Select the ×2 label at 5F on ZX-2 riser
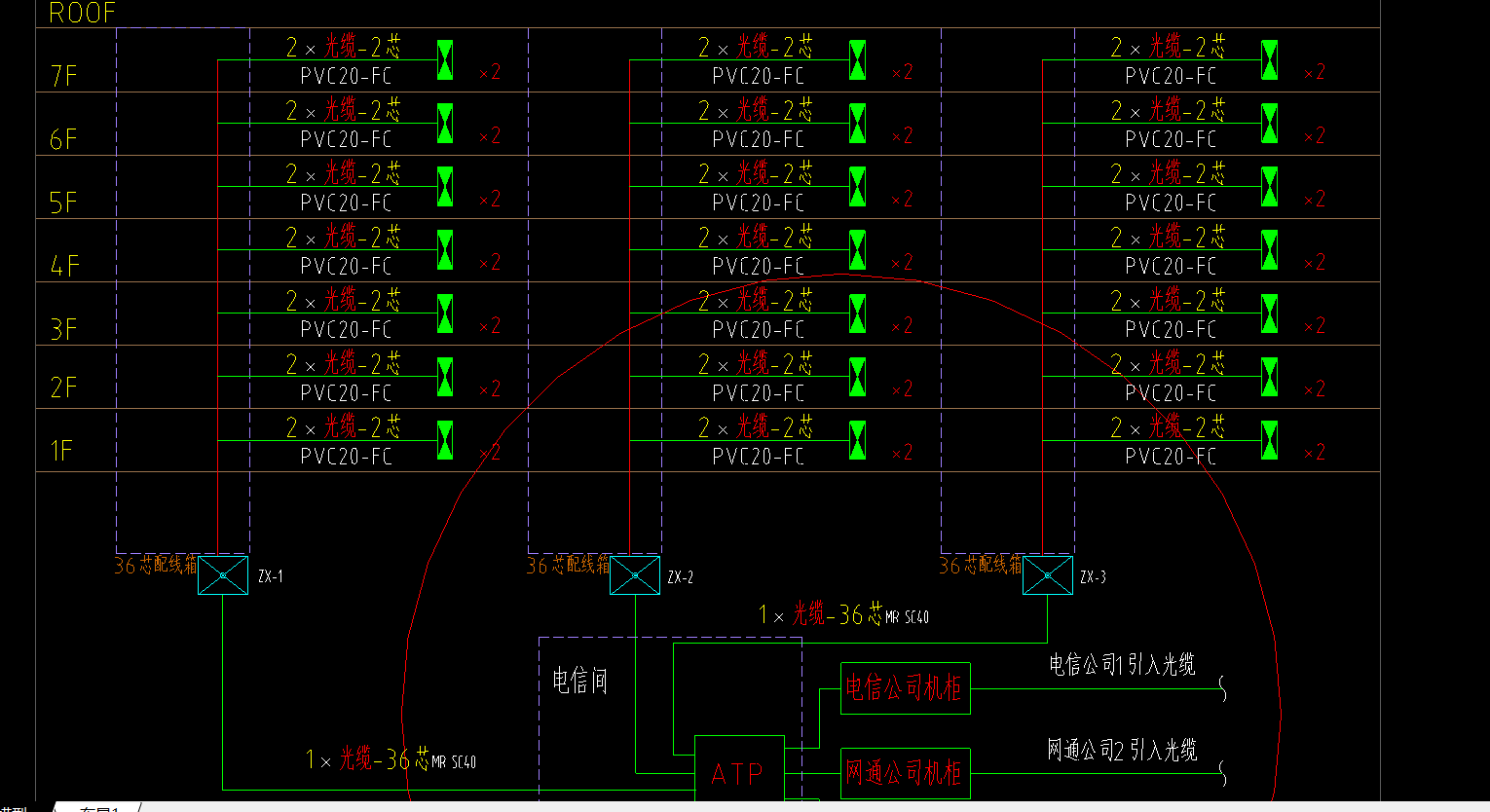Image resolution: width=1490 pixels, height=812 pixels. coord(903,199)
